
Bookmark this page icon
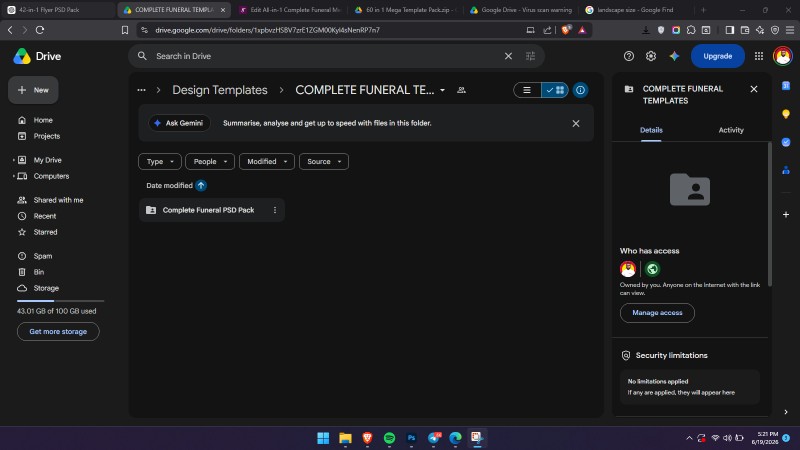click(x=124, y=30)
